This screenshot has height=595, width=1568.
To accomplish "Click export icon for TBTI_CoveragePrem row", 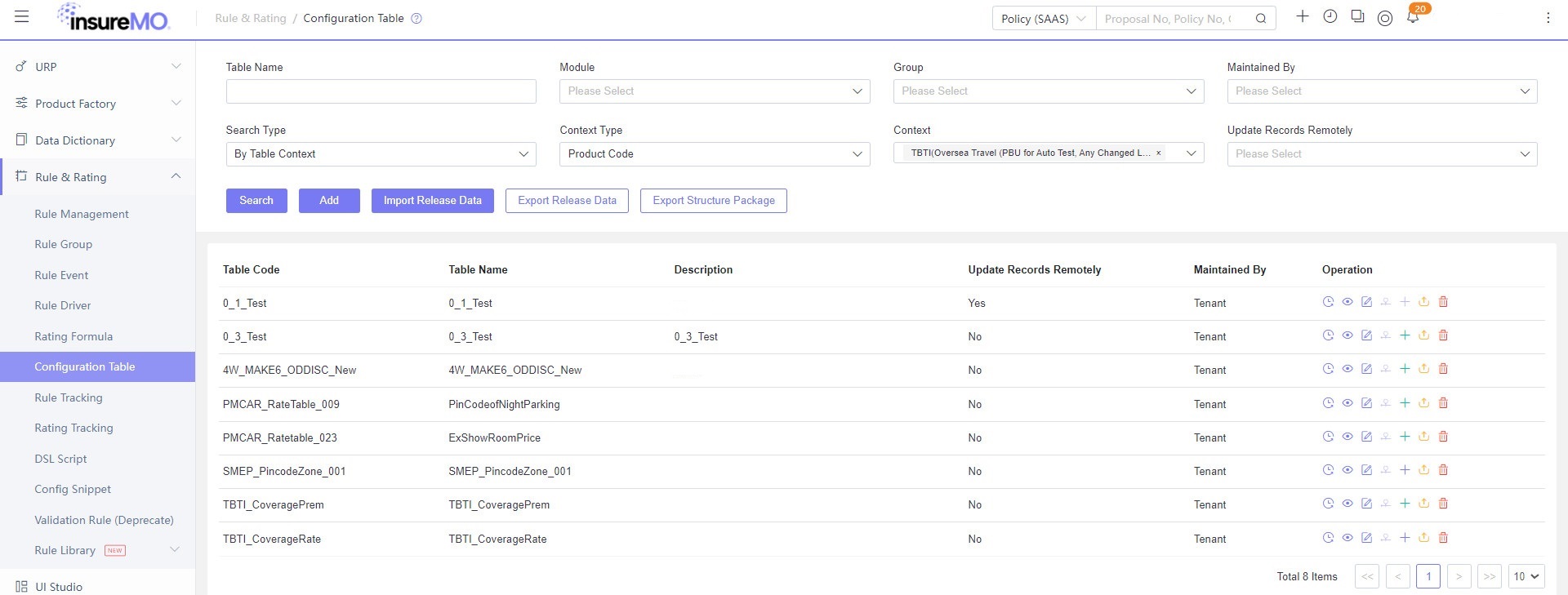I will (1423, 504).
